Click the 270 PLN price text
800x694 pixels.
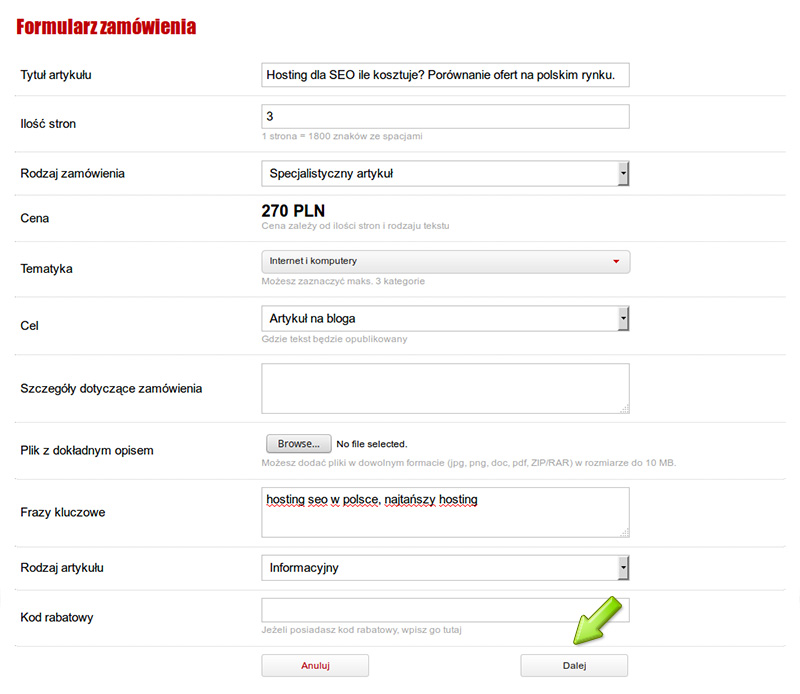point(293,211)
